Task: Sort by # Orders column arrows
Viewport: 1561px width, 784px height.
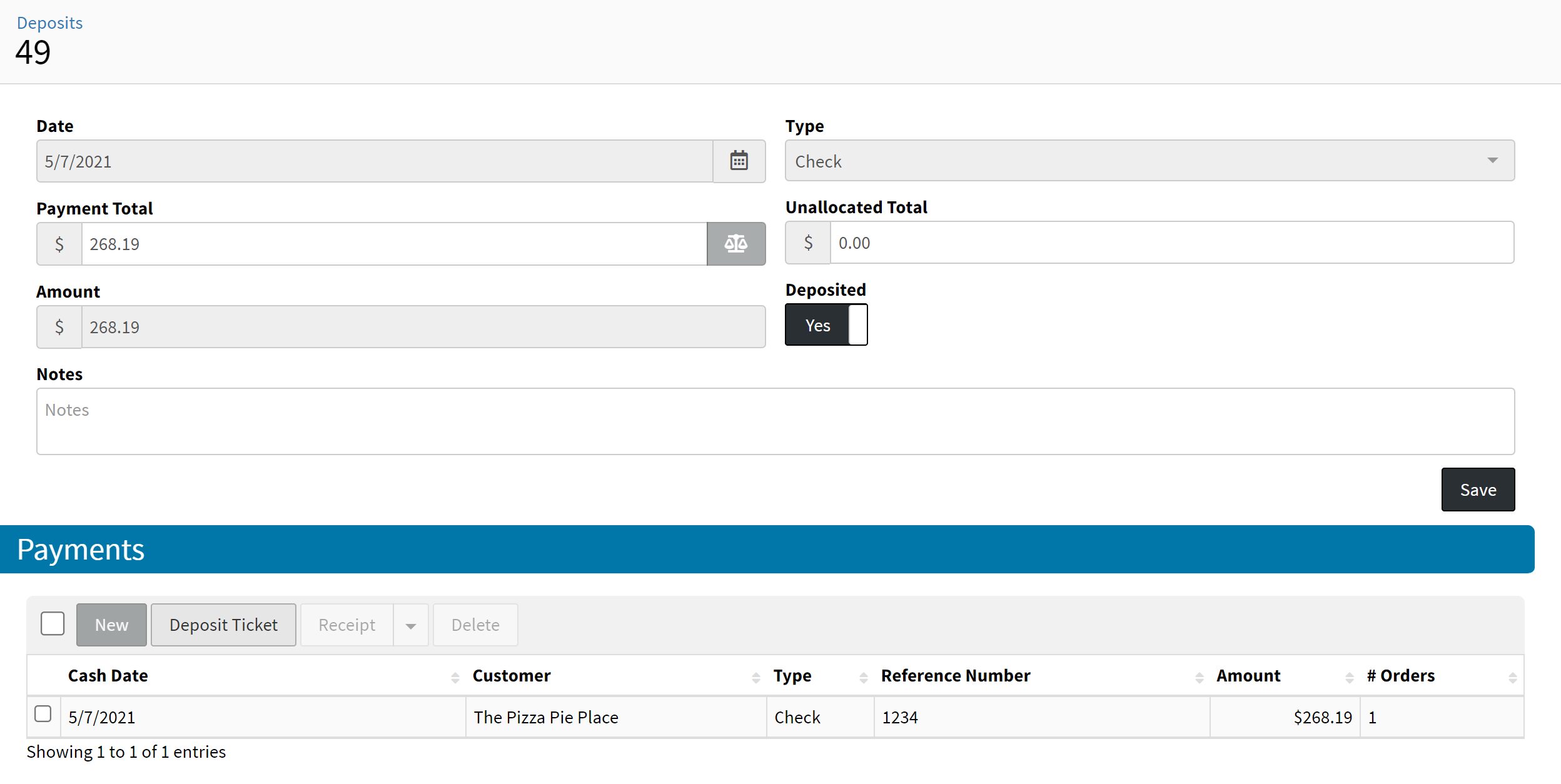Action: pyautogui.click(x=1512, y=677)
